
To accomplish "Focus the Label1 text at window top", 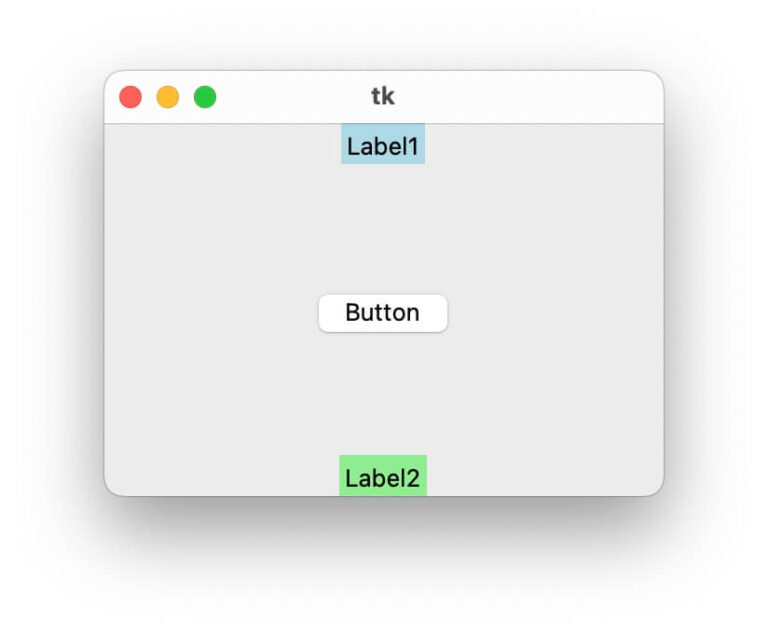I will 383,146.
